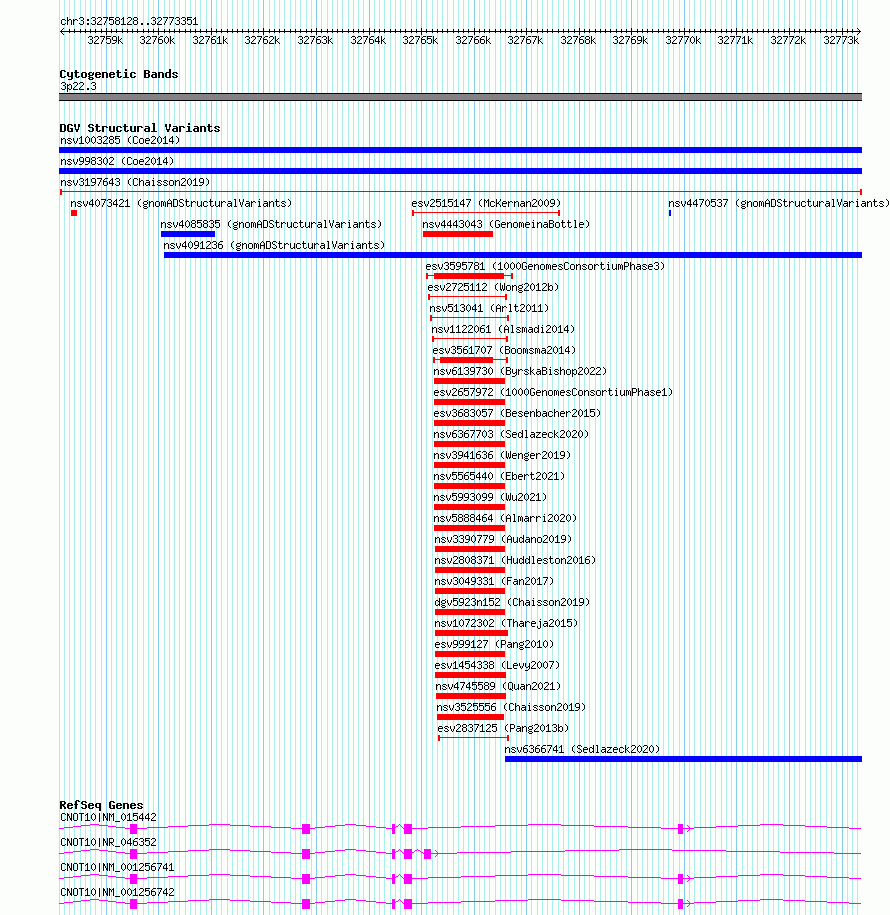The image size is (890, 915).
Task: Click the RefSeq Genes track title
Action: coord(101,806)
